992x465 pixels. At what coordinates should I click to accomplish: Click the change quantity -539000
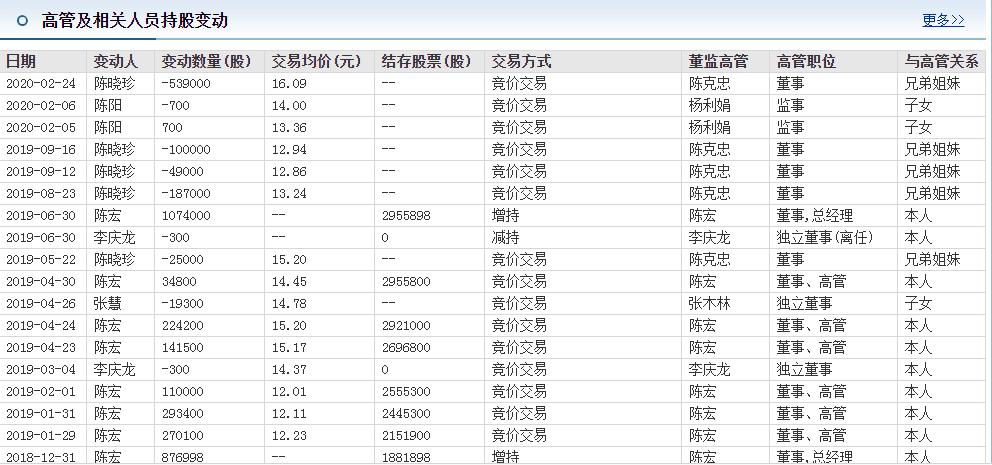click(186, 84)
